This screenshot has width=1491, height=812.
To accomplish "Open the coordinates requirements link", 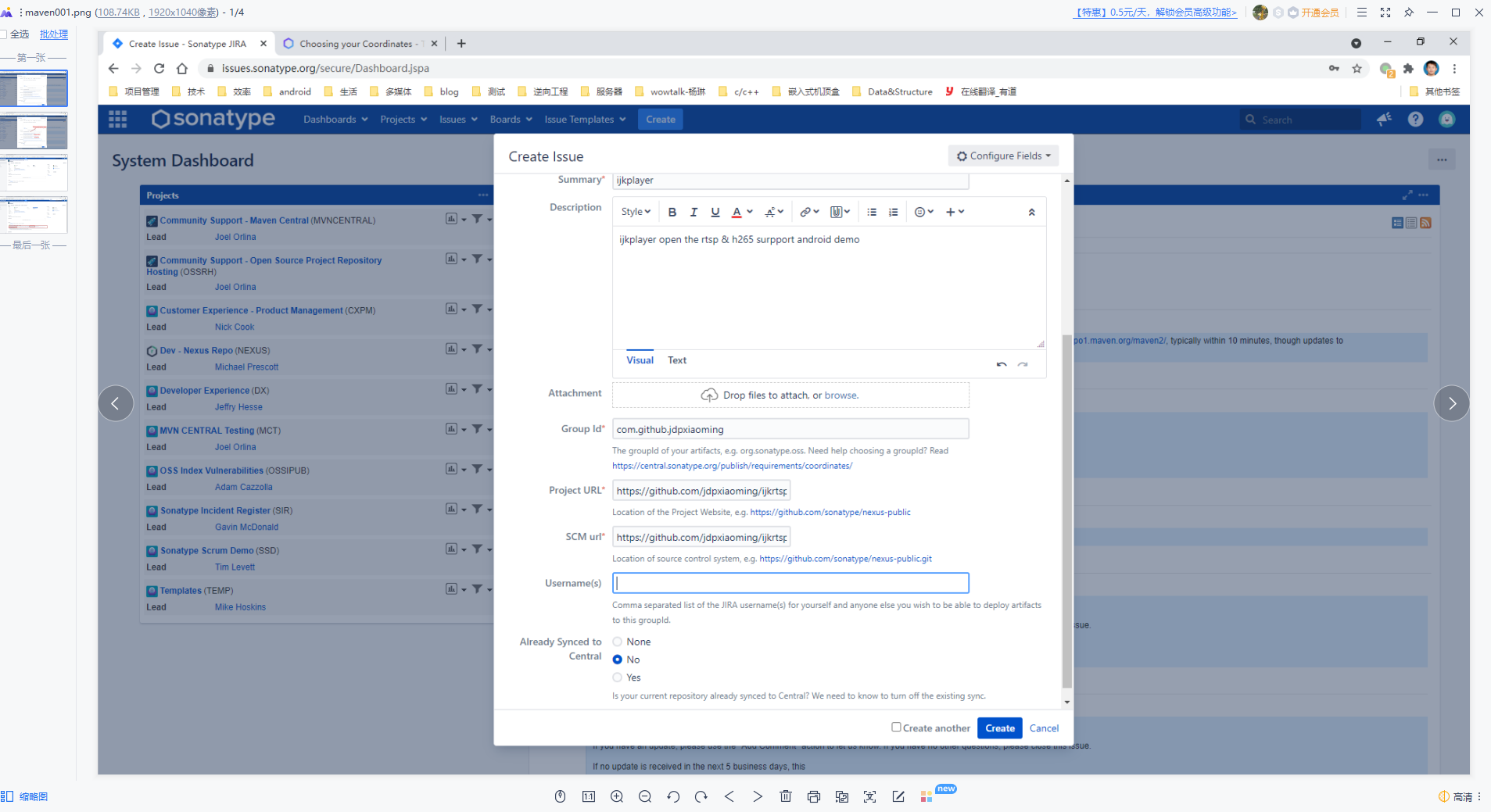I will (x=732, y=466).
